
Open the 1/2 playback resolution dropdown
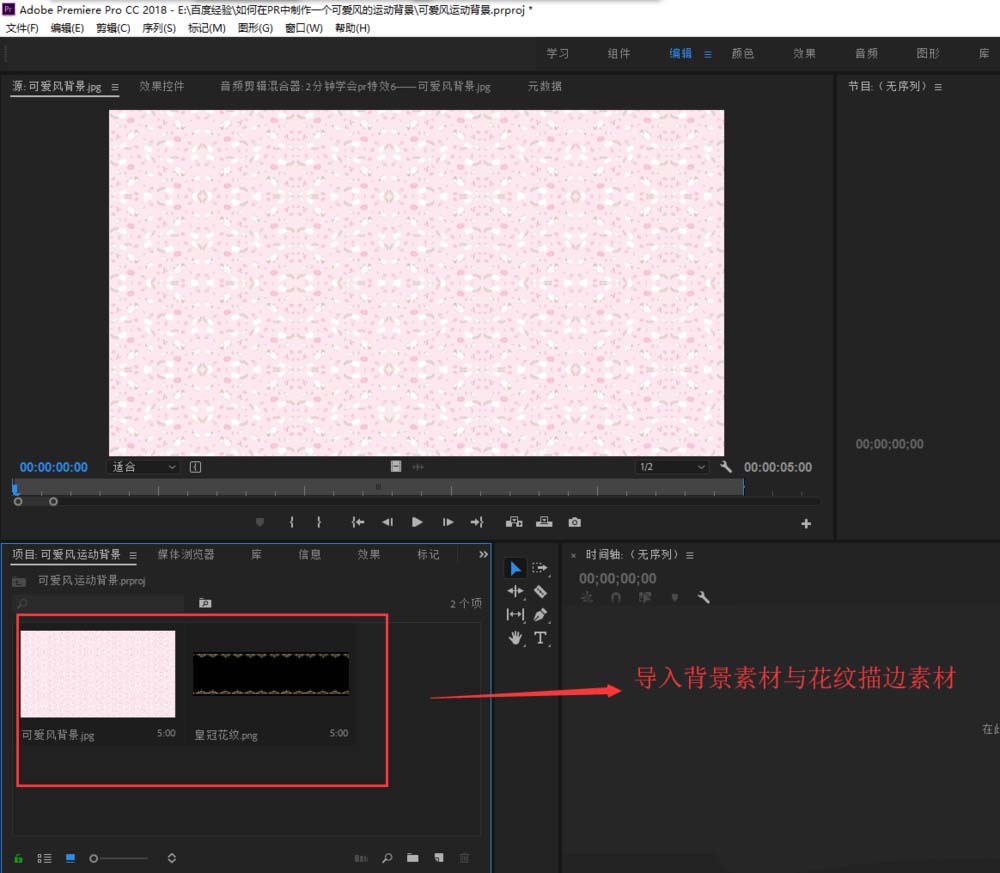[x=672, y=467]
